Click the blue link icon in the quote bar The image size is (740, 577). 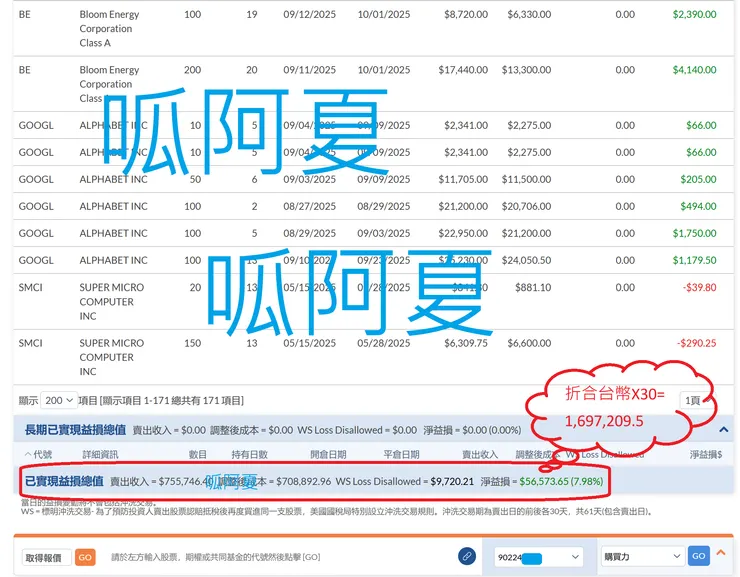tap(466, 556)
